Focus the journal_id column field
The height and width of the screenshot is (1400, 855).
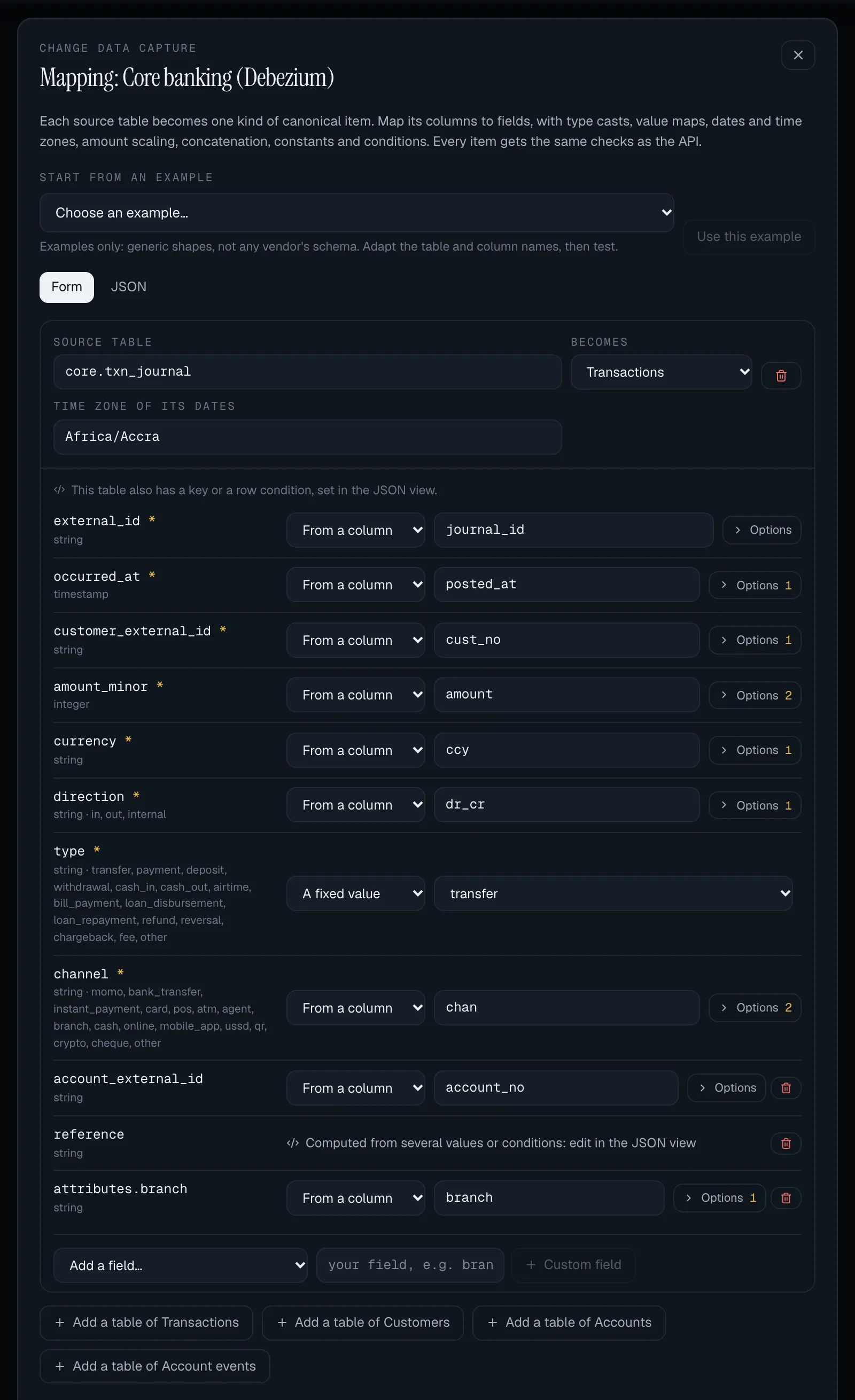tap(573, 530)
